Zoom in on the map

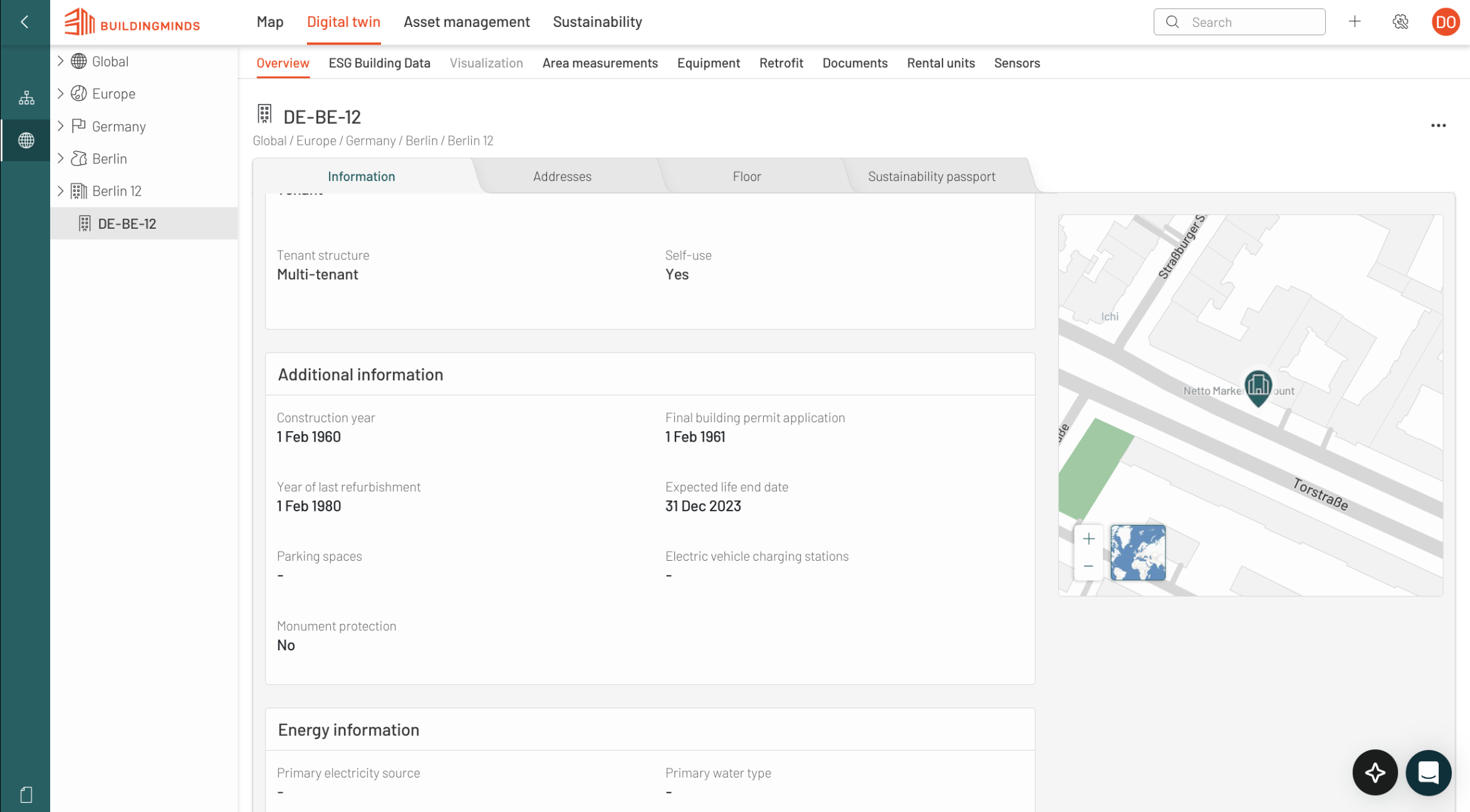click(1088, 539)
